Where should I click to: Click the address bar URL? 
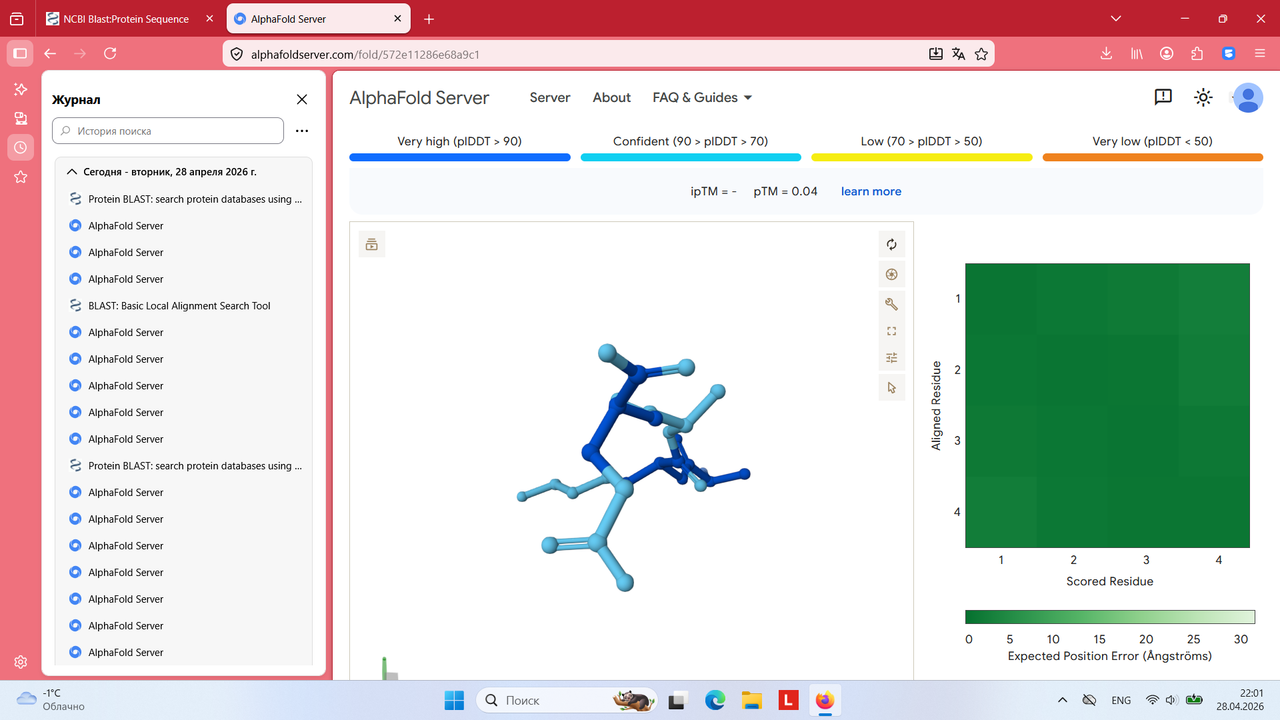pyautogui.click(x=364, y=54)
